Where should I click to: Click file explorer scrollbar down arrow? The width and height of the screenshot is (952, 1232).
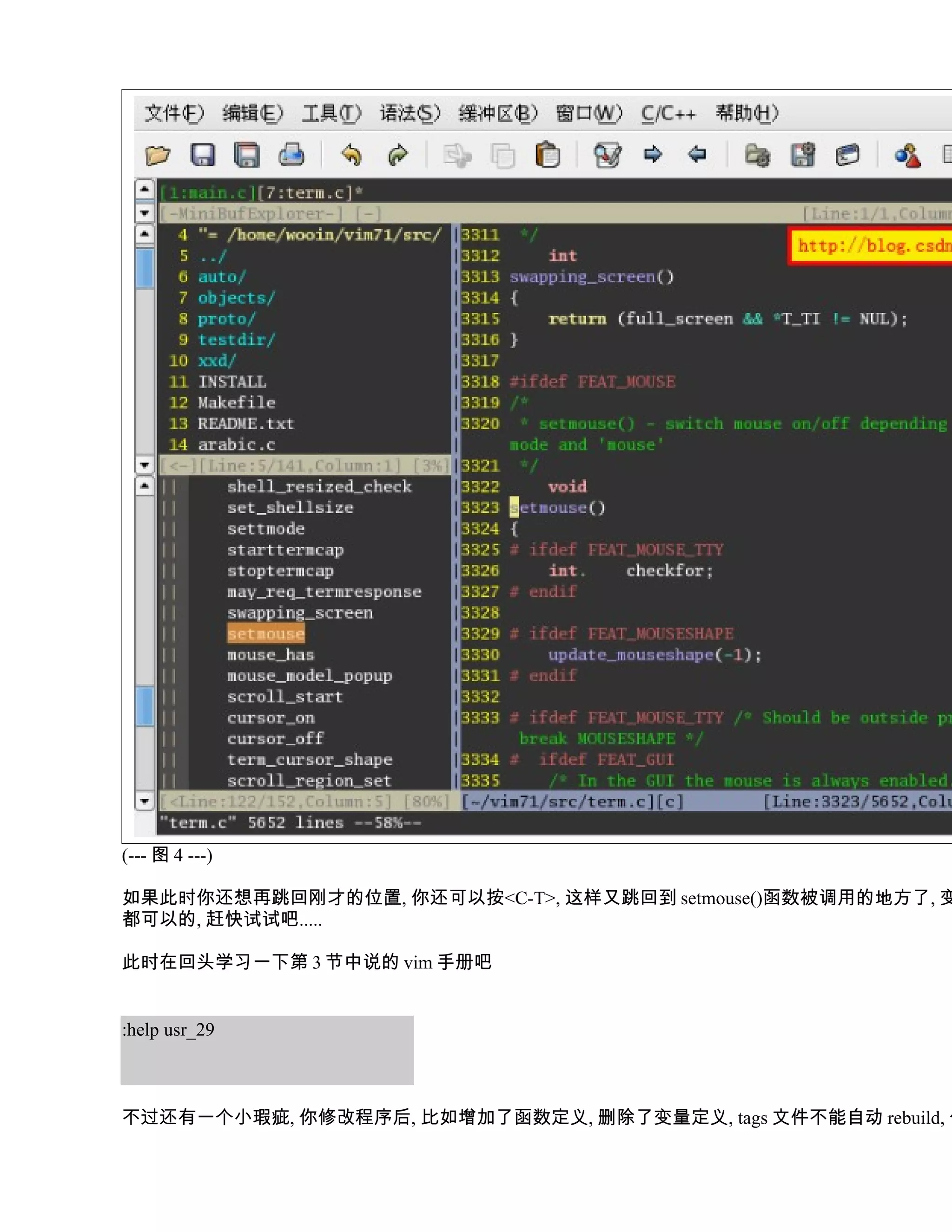click(145, 465)
